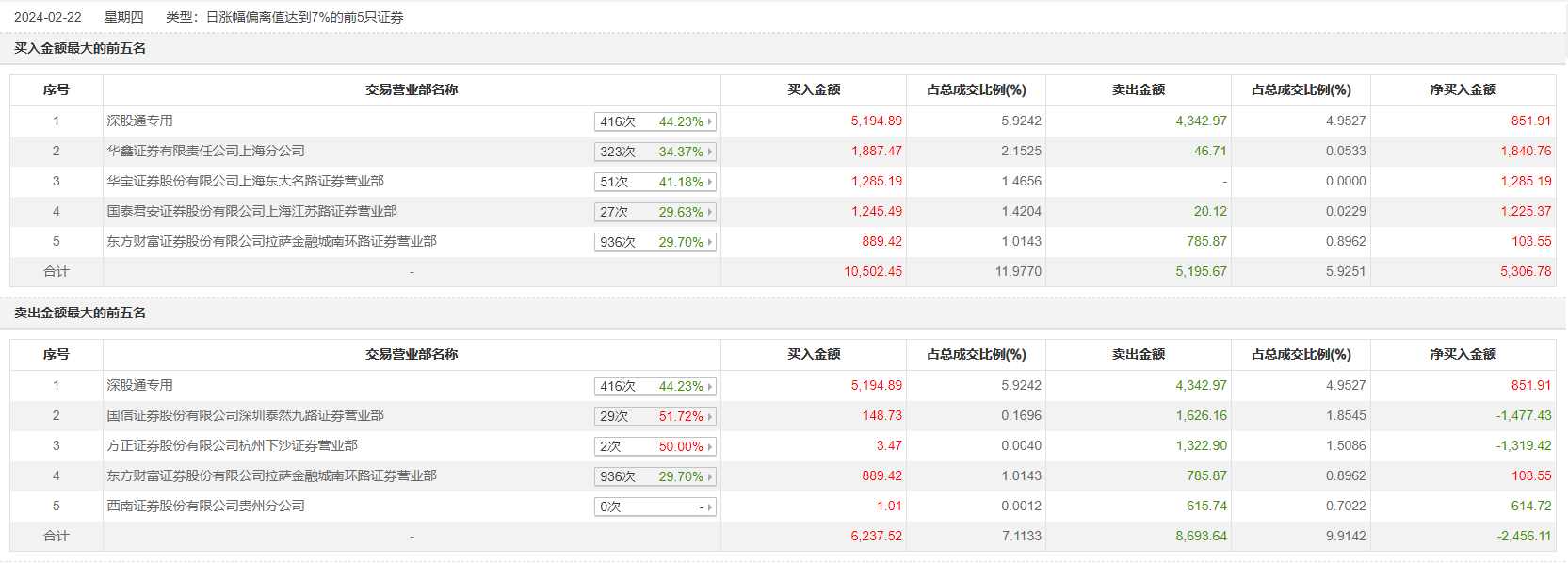Click small arrow next to 51.72% rate
The image size is (1568, 563).
(710, 416)
